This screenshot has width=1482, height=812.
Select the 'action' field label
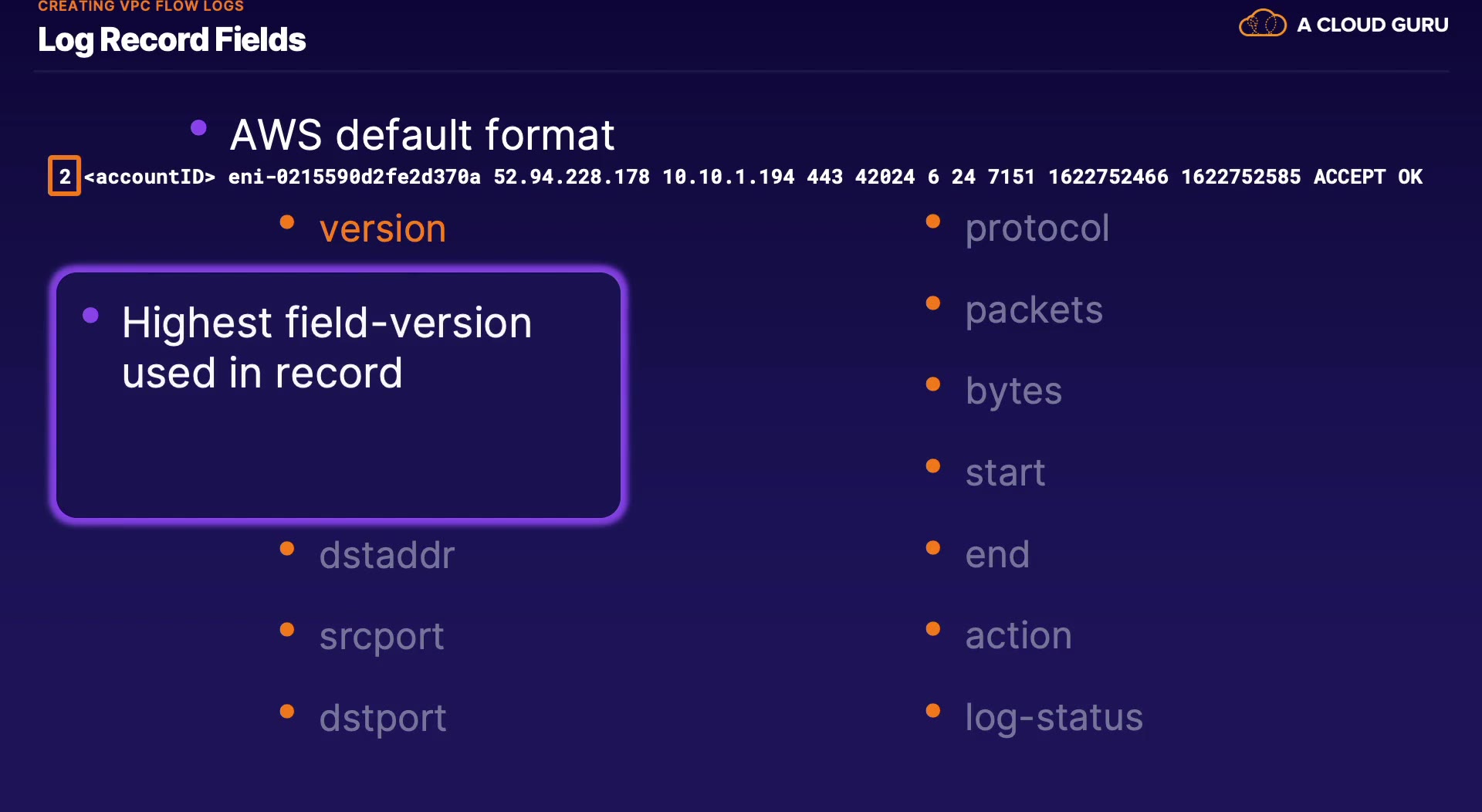point(1018,636)
